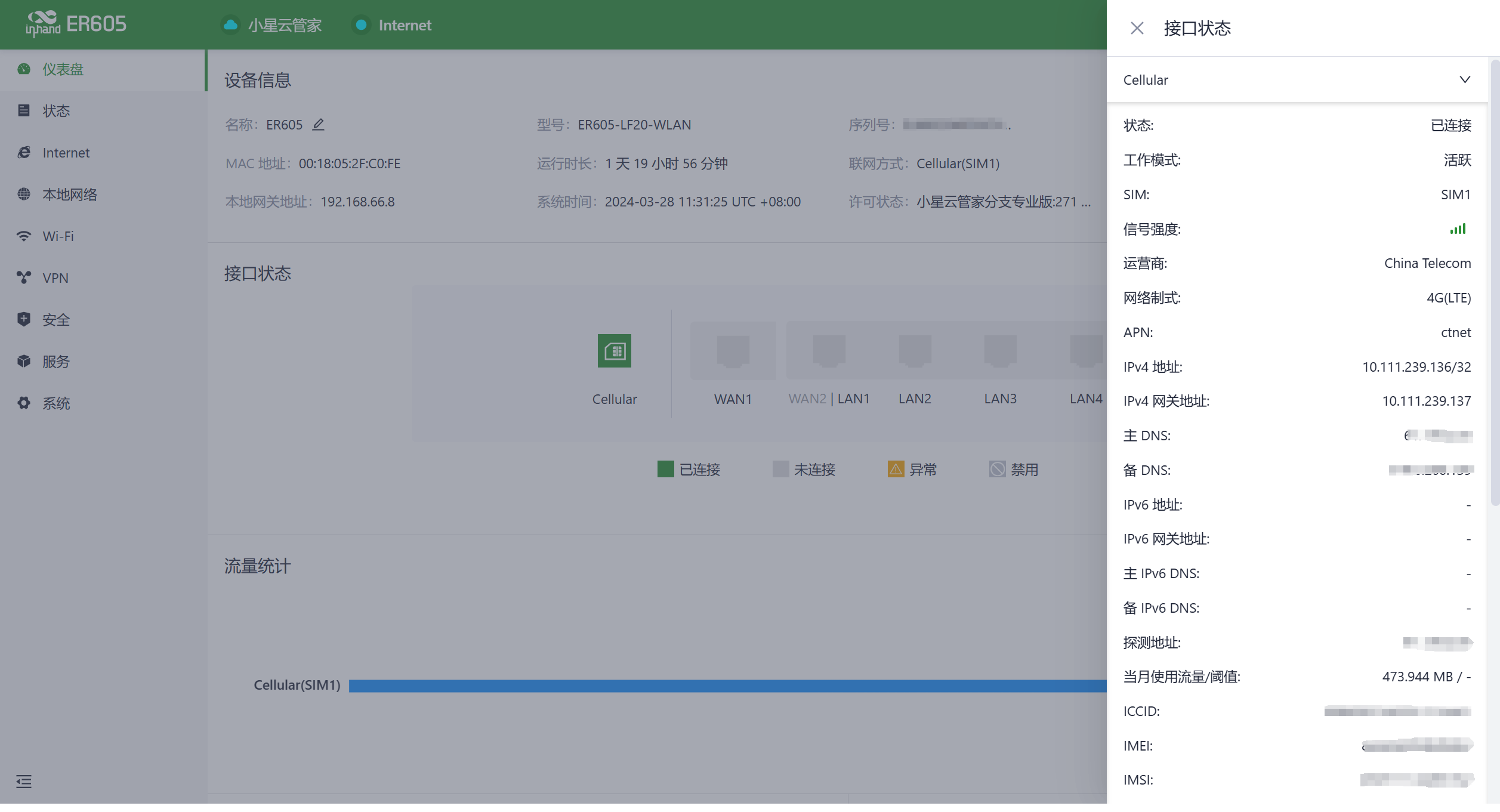
Task: Click the monthly usage 473.944 MB value
Action: (1426, 677)
